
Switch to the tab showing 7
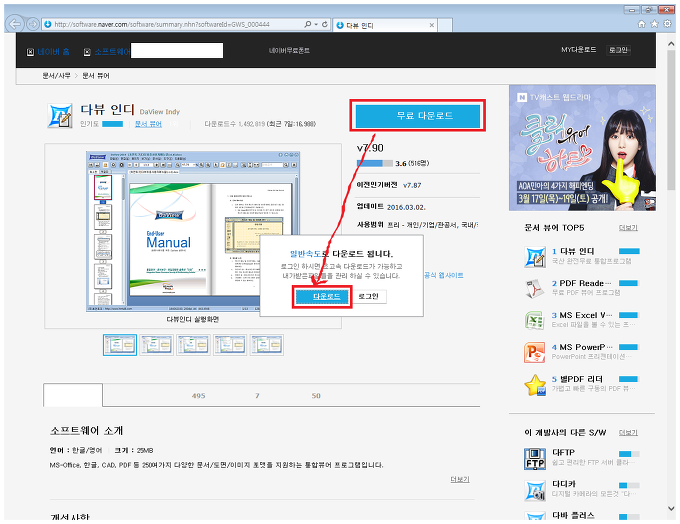tap(257, 396)
